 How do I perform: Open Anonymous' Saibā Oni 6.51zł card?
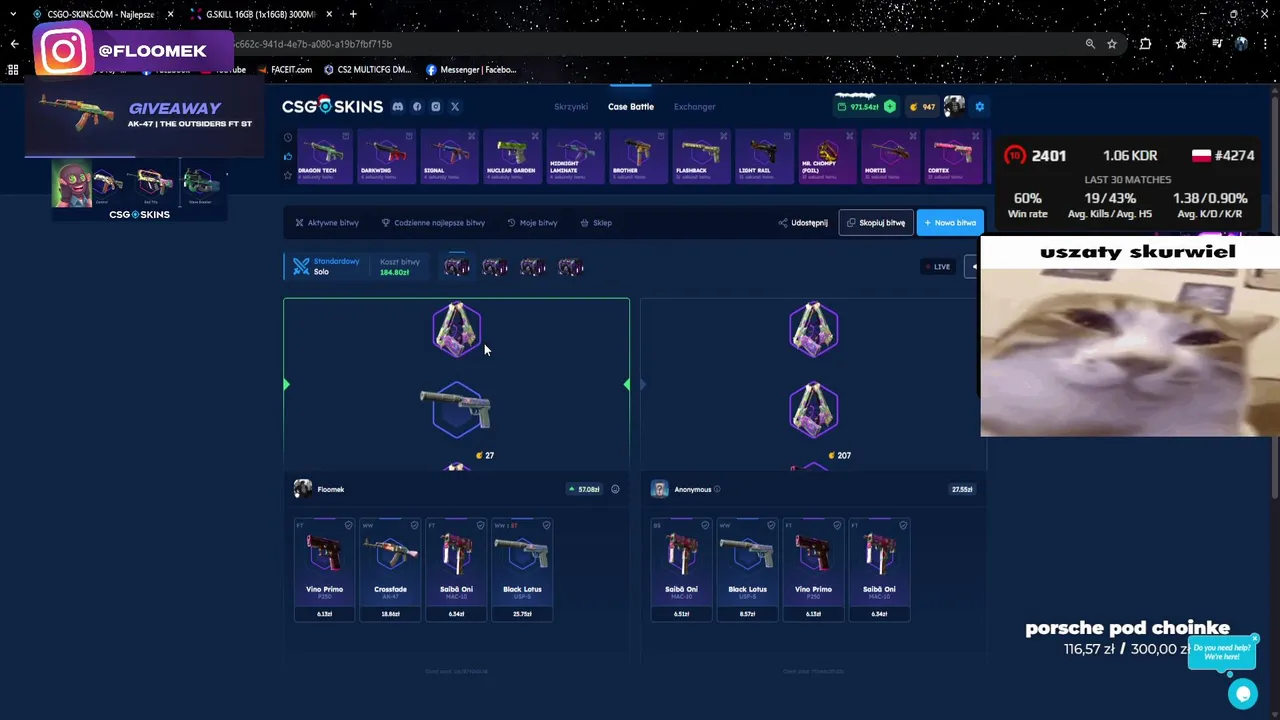pyautogui.click(x=682, y=569)
